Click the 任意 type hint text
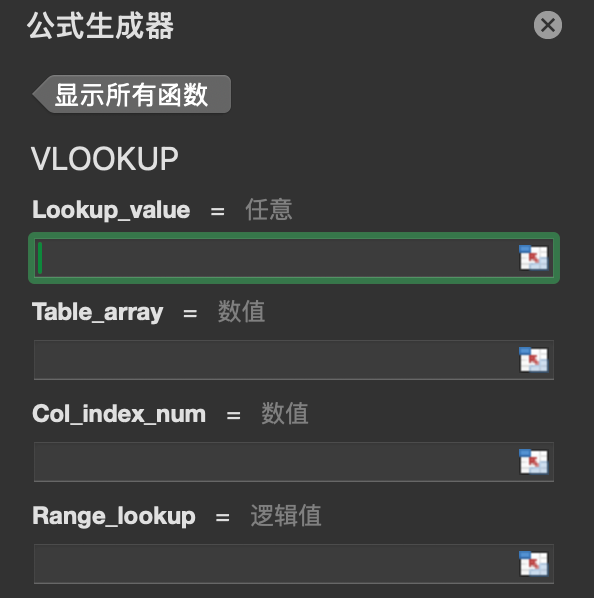 pyautogui.click(x=269, y=209)
